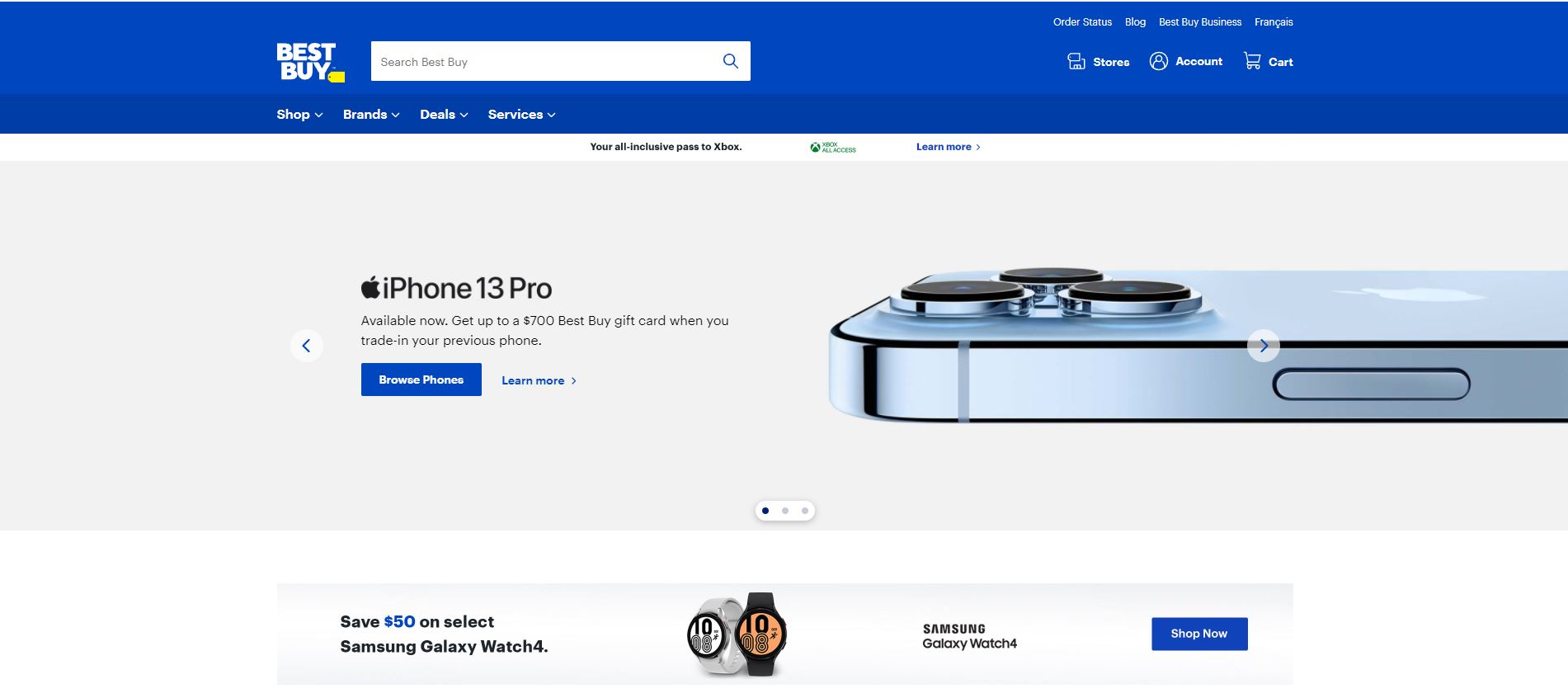The width and height of the screenshot is (1568, 698).
Task: Click the search magnifier icon
Action: click(x=730, y=61)
